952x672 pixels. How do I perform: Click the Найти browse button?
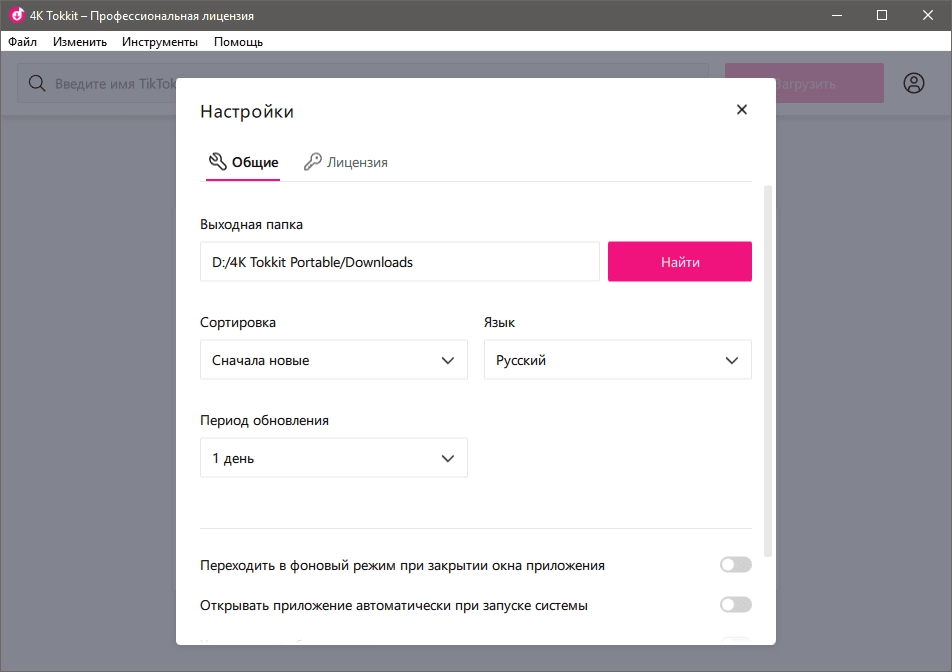[679, 262]
